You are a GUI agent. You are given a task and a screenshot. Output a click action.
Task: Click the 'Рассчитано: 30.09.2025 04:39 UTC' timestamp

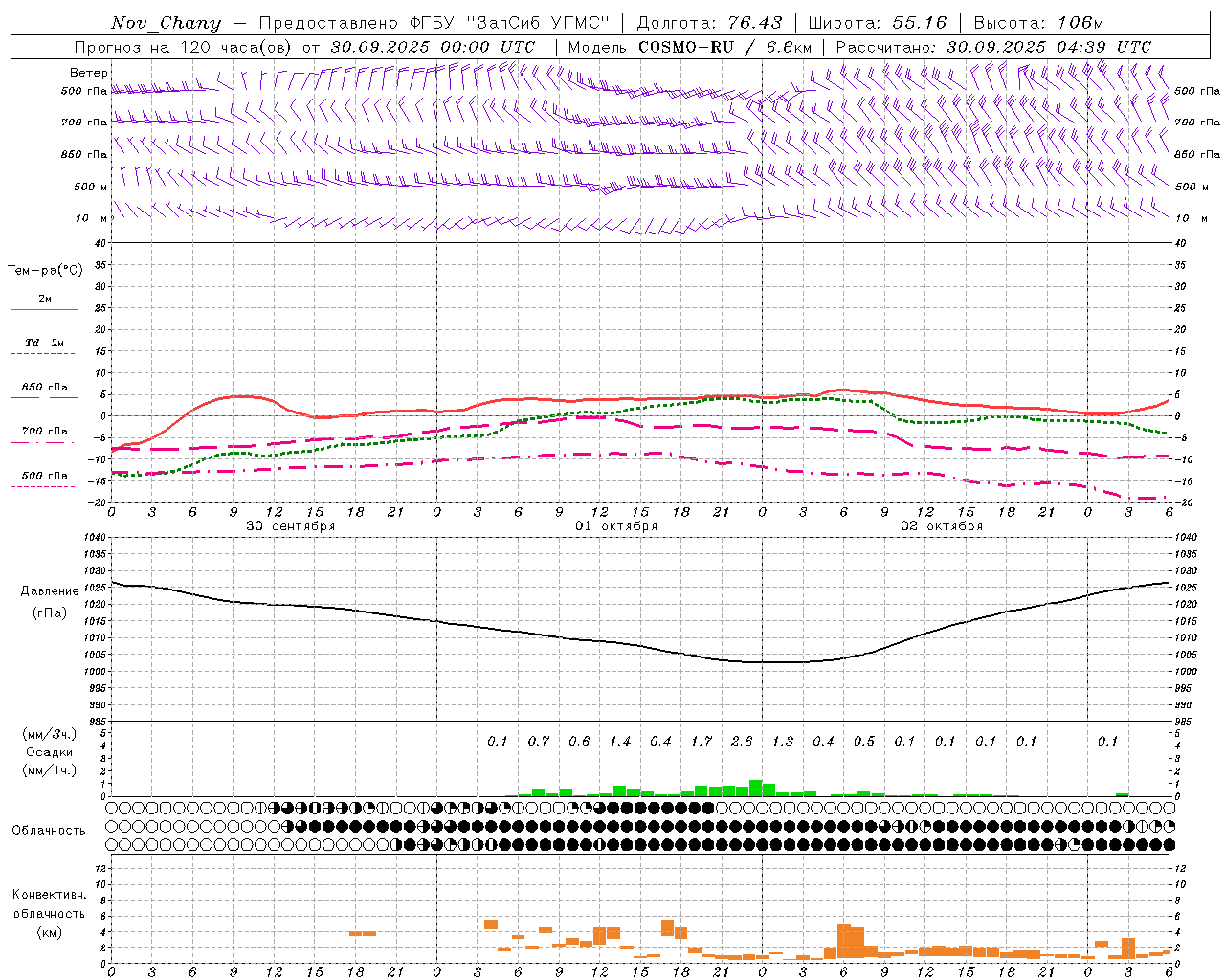tap(994, 47)
